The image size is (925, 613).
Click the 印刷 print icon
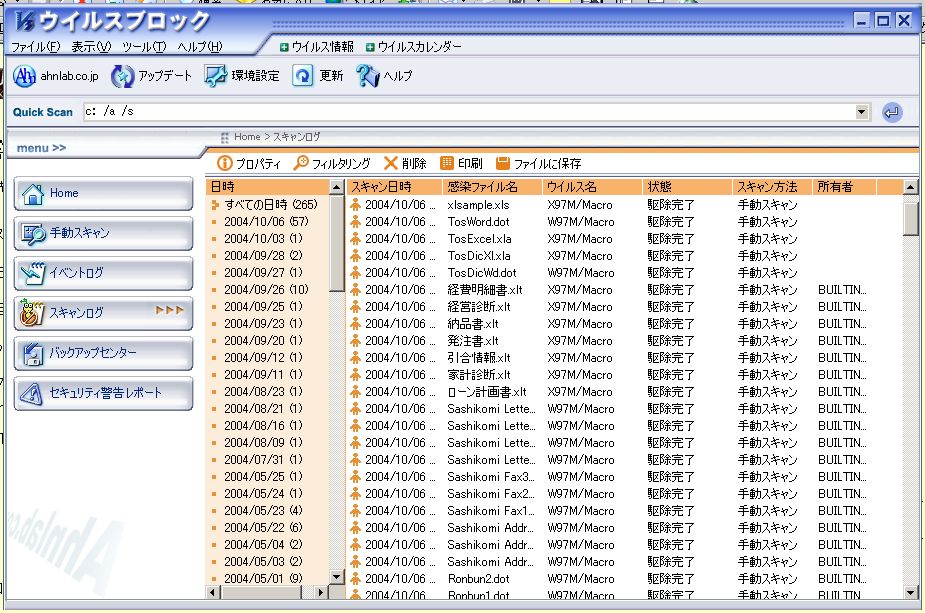click(447, 163)
